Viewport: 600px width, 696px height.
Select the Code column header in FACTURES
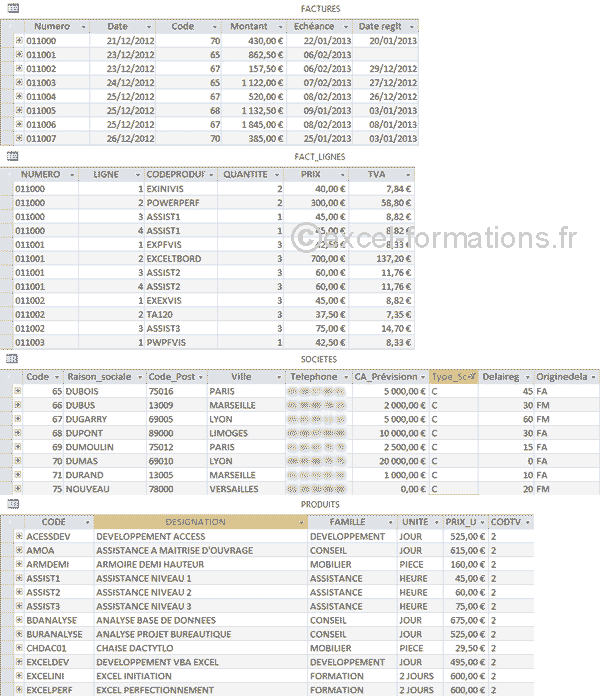(x=188, y=27)
